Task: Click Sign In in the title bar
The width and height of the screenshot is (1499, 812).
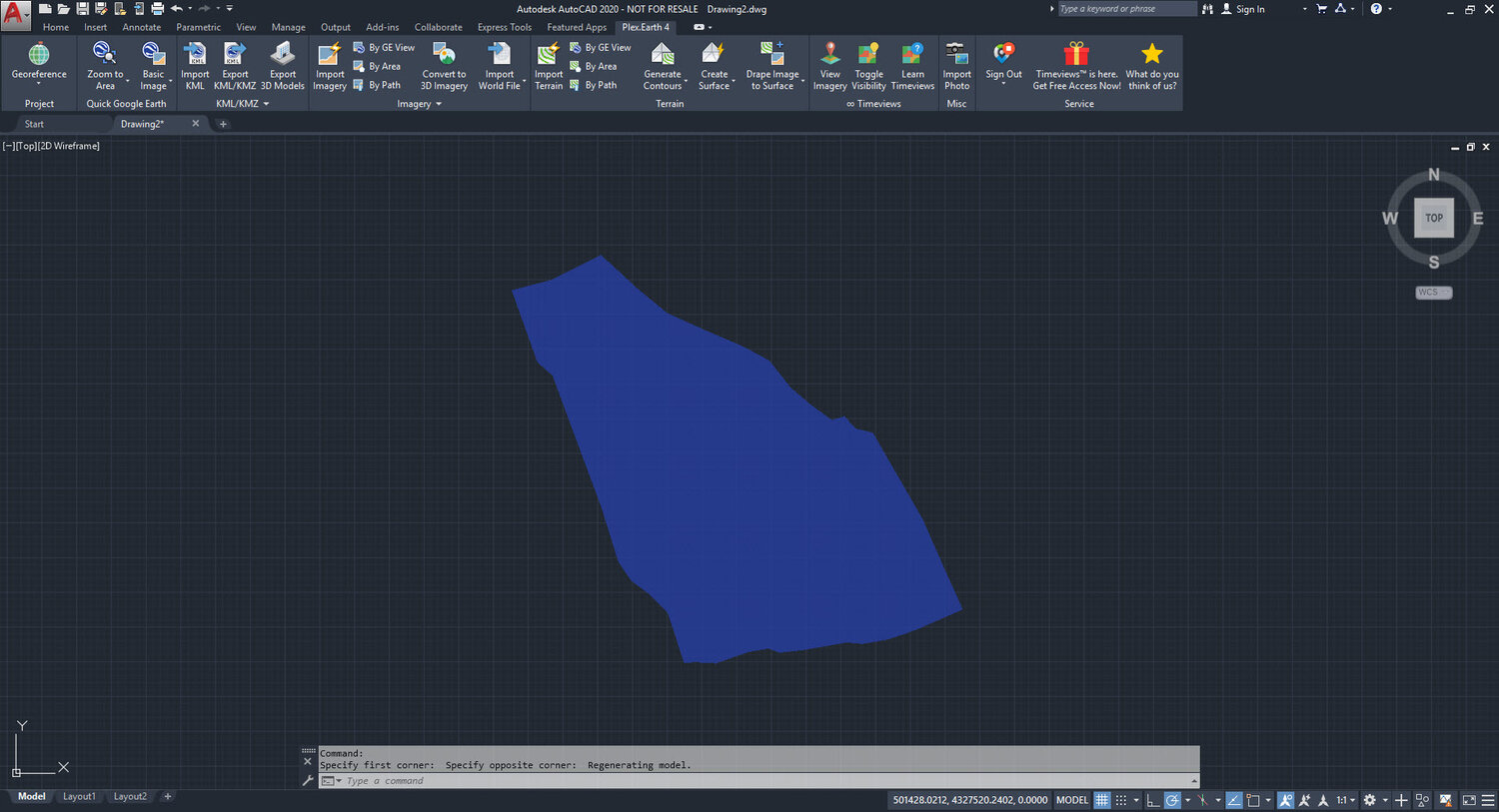Action: tap(1242, 9)
